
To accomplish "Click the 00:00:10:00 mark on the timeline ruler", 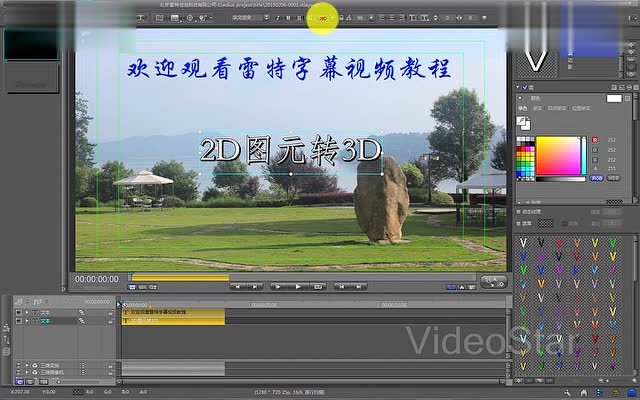I will click(x=394, y=305).
